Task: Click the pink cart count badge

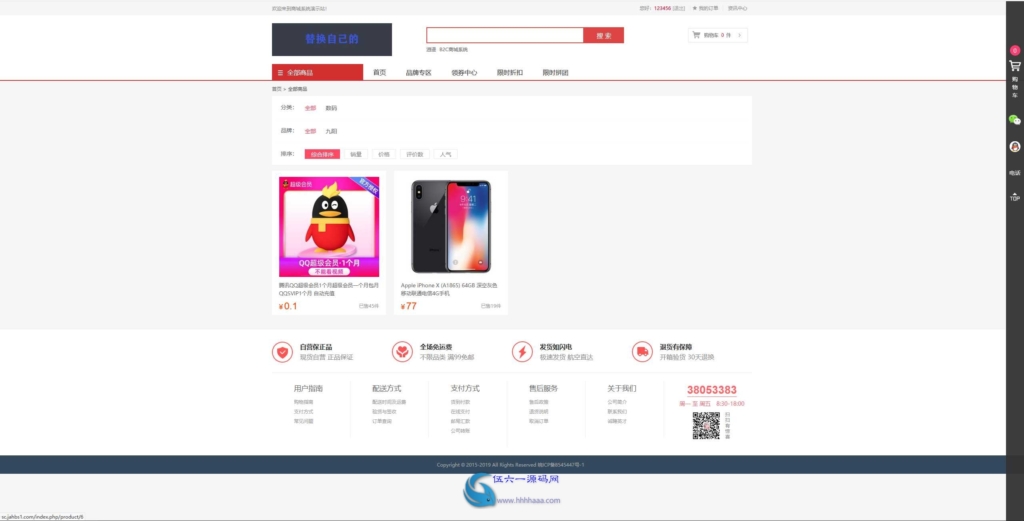Action: coord(1014,50)
